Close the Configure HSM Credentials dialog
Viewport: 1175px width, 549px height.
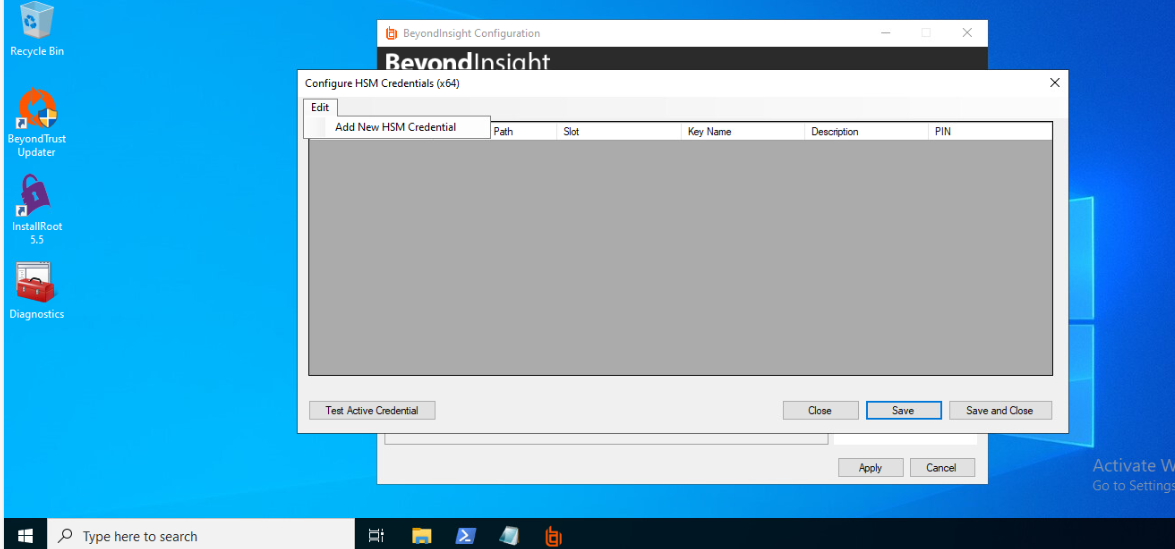pos(1054,82)
